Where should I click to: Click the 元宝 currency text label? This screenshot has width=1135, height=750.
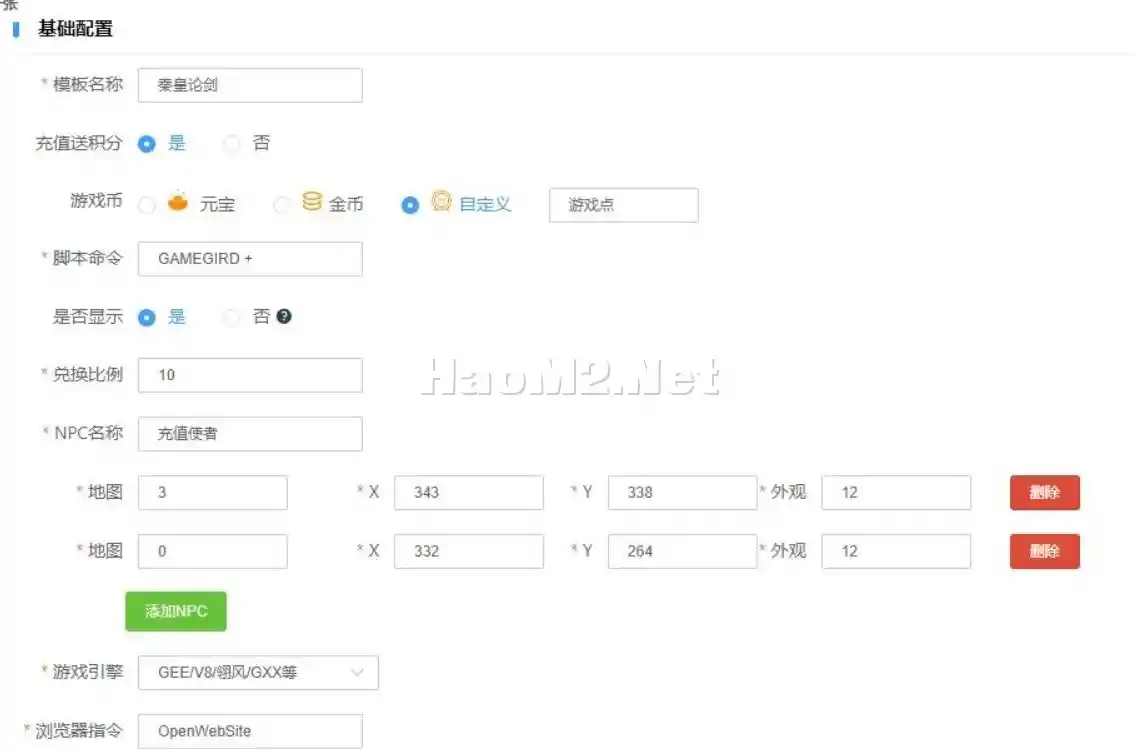pos(217,205)
